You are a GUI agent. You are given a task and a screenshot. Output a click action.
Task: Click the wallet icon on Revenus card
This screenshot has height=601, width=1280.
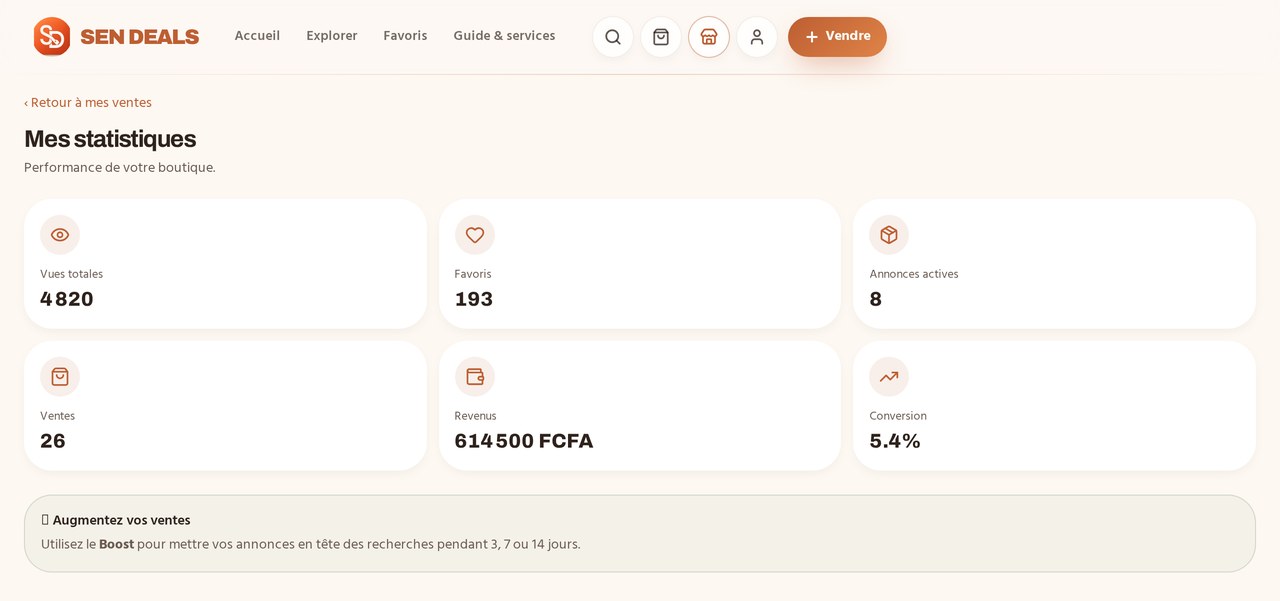tap(475, 377)
